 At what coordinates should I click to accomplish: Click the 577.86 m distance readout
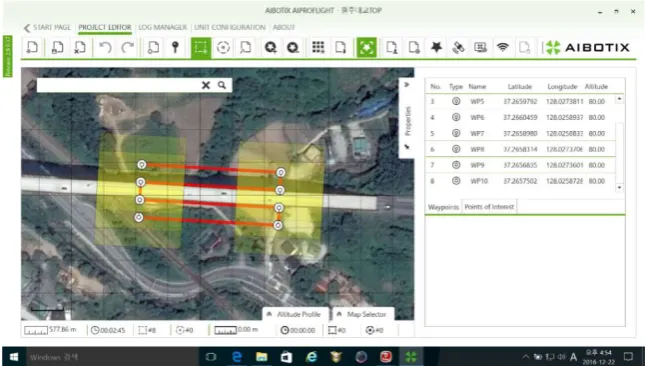[50, 330]
